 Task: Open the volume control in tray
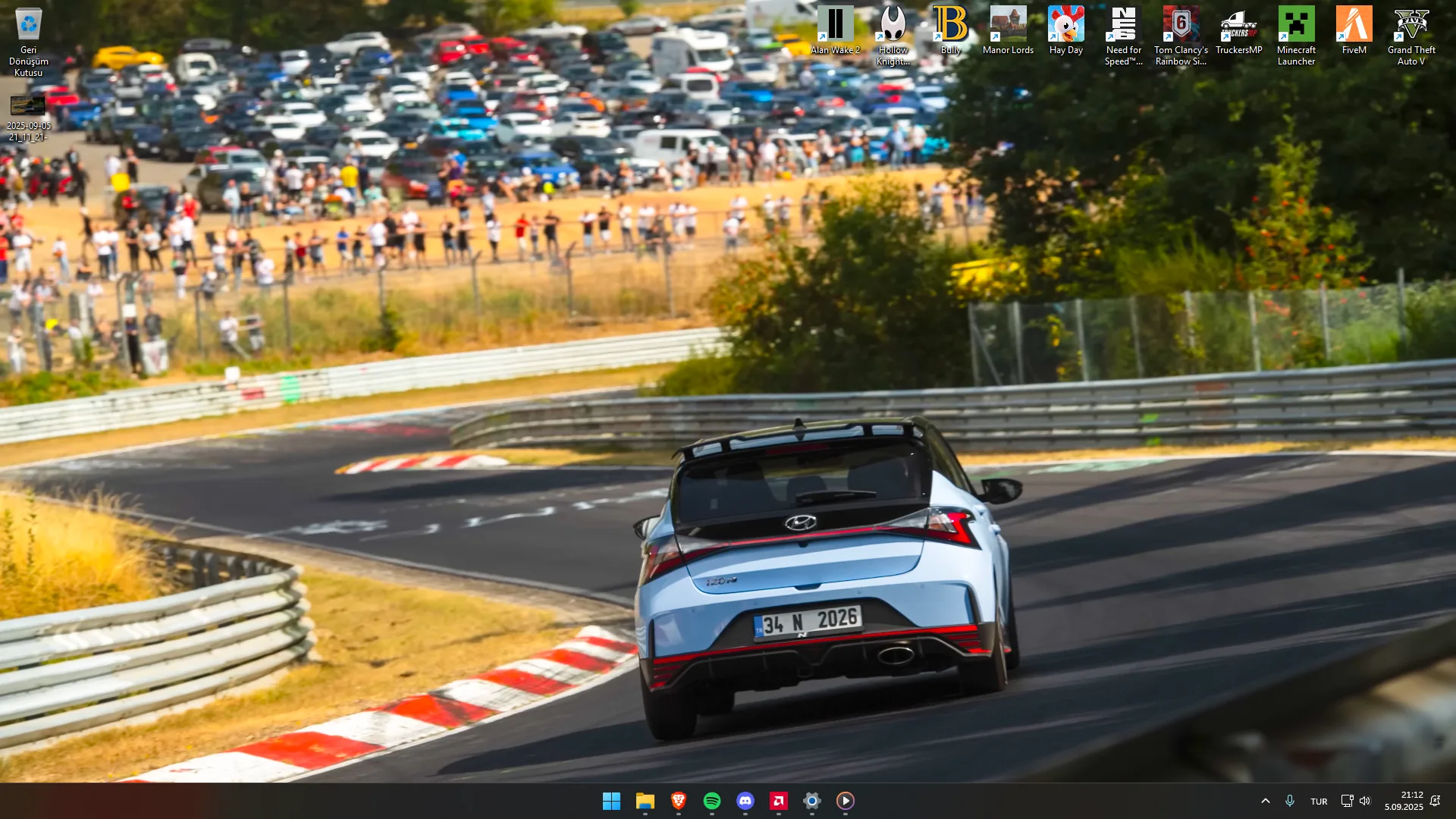(1365, 801)
